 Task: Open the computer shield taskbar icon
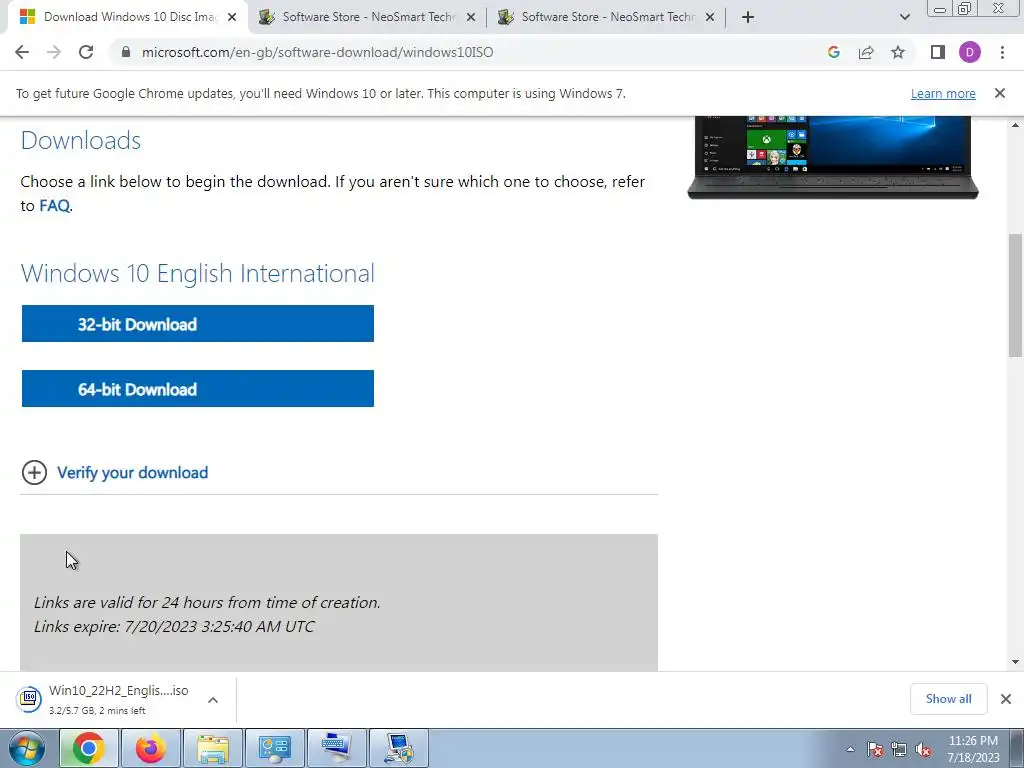click(398, 748)
